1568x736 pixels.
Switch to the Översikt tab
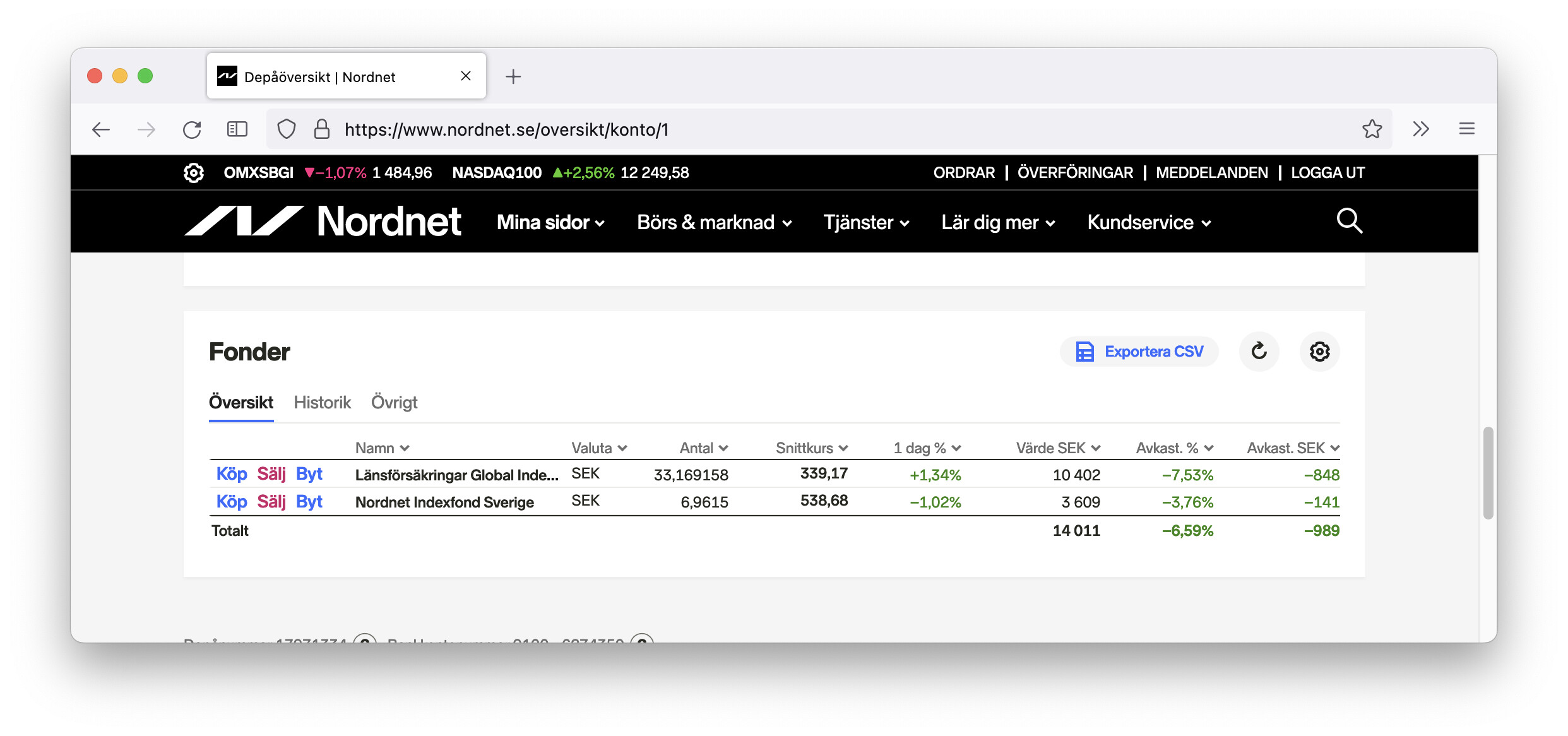[x=241, y=402]
